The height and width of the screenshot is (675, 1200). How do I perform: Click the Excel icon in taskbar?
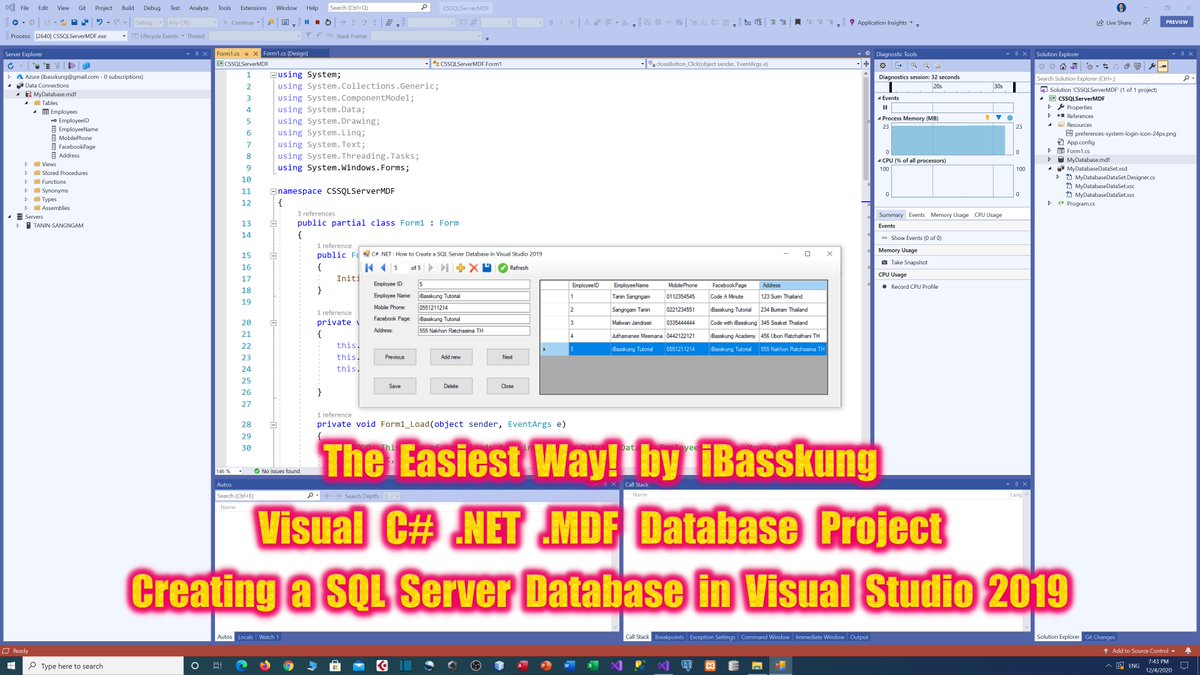(592, 665)
